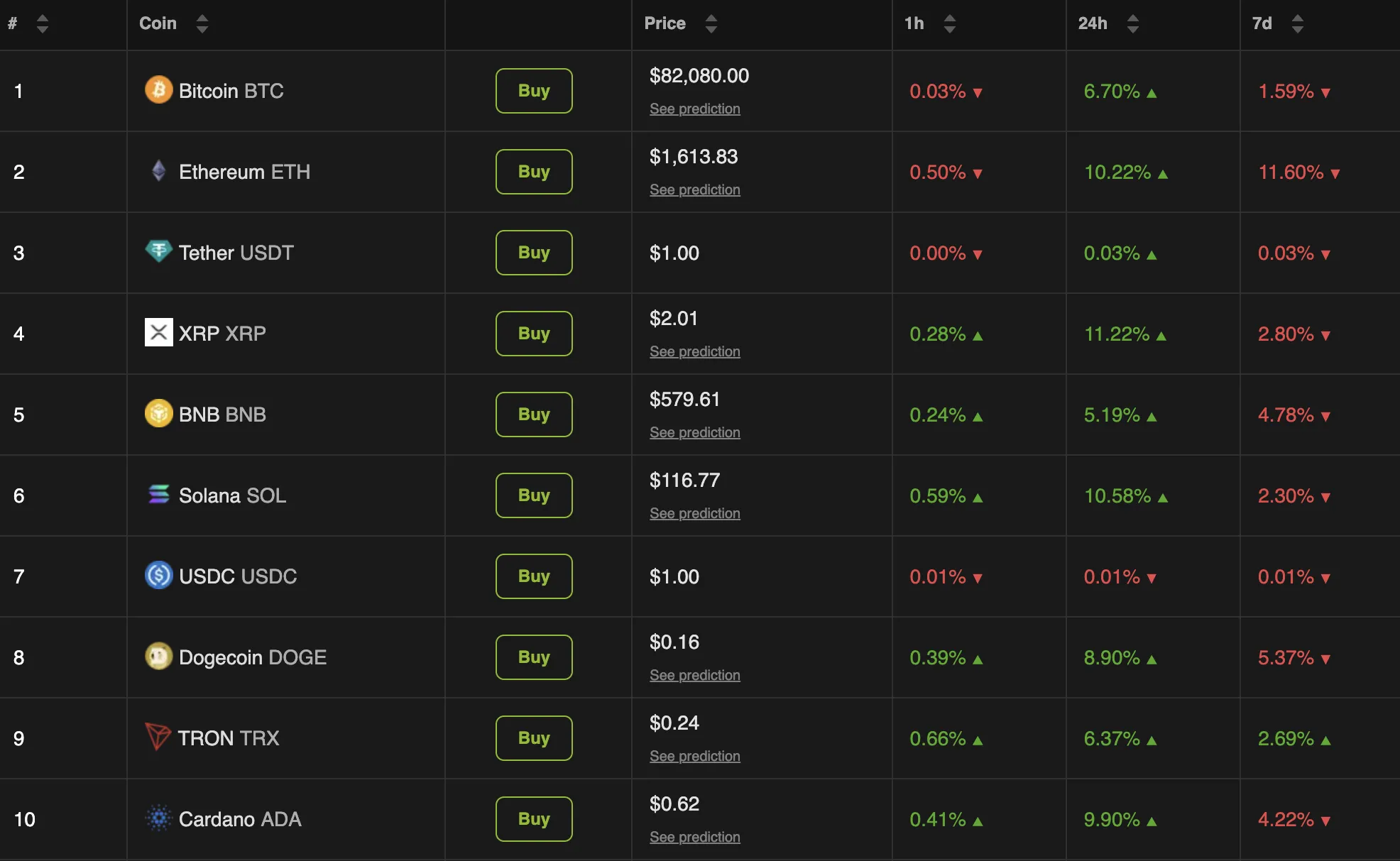The width and height of the screenshot is (1400, 861).
Task: Click the Ethereum ETH diamond icon
Action: pyautogui.click(x=159, y=171)
